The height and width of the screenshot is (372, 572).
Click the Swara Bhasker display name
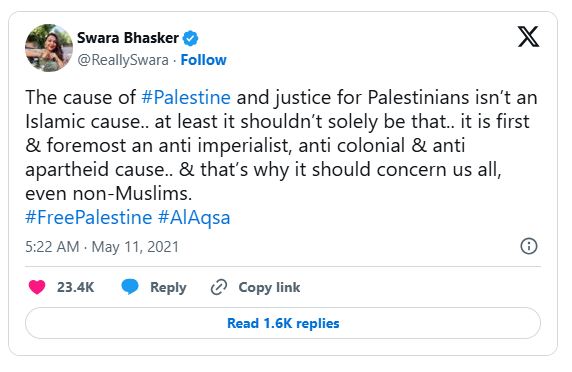pos(128,38)
